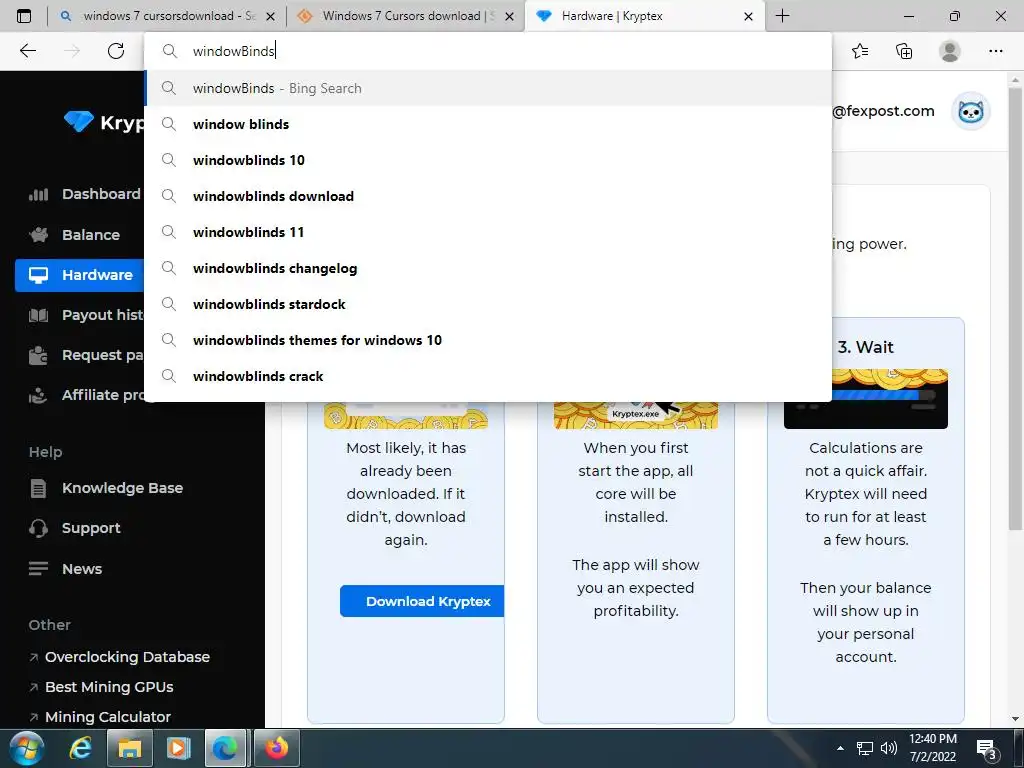This screenshot has height=768, width=1024.
Task: Open the Edge tab actions menu icon
Action: (x=24, y=16)
